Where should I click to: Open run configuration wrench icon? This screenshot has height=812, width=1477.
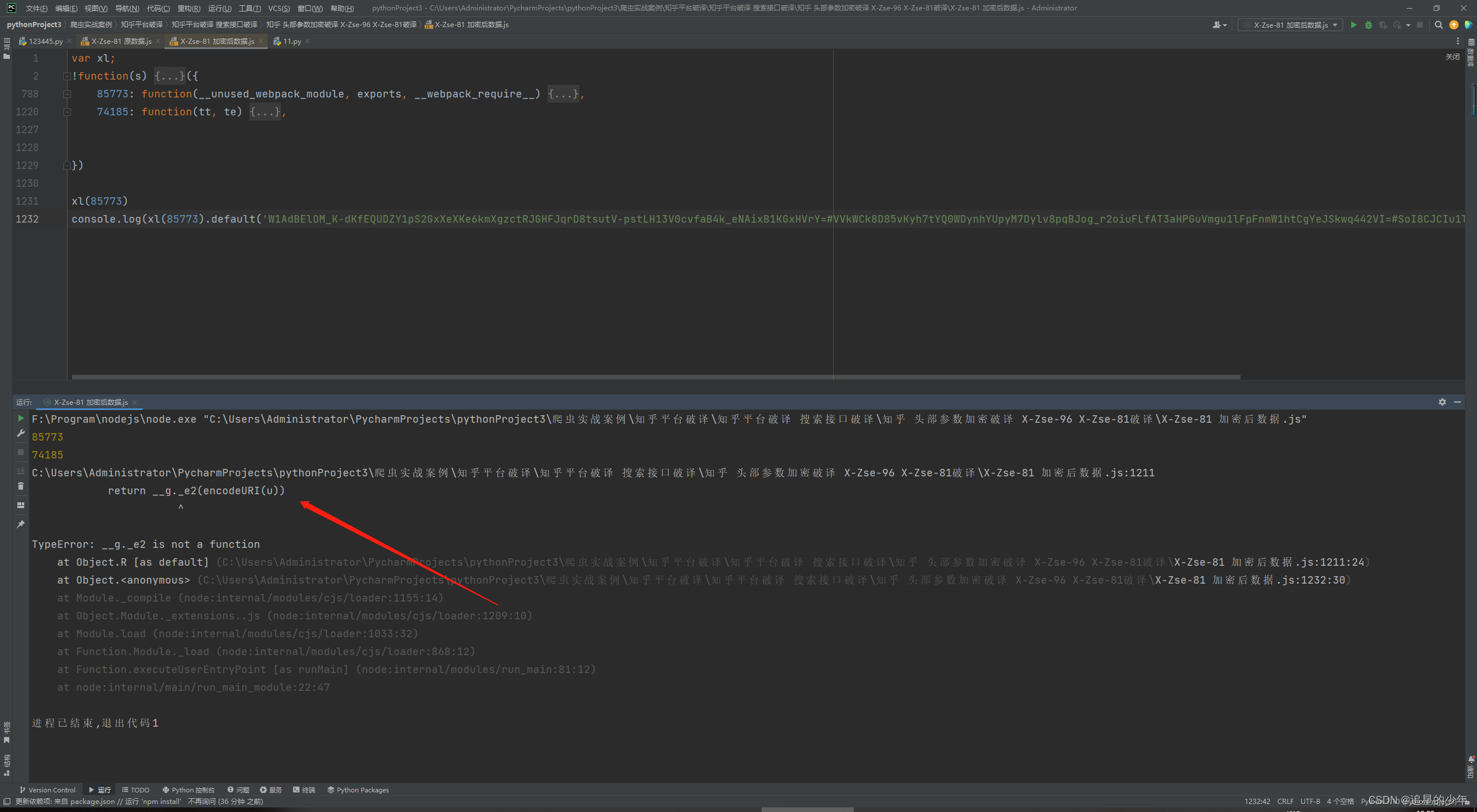(x=21, y=433)
